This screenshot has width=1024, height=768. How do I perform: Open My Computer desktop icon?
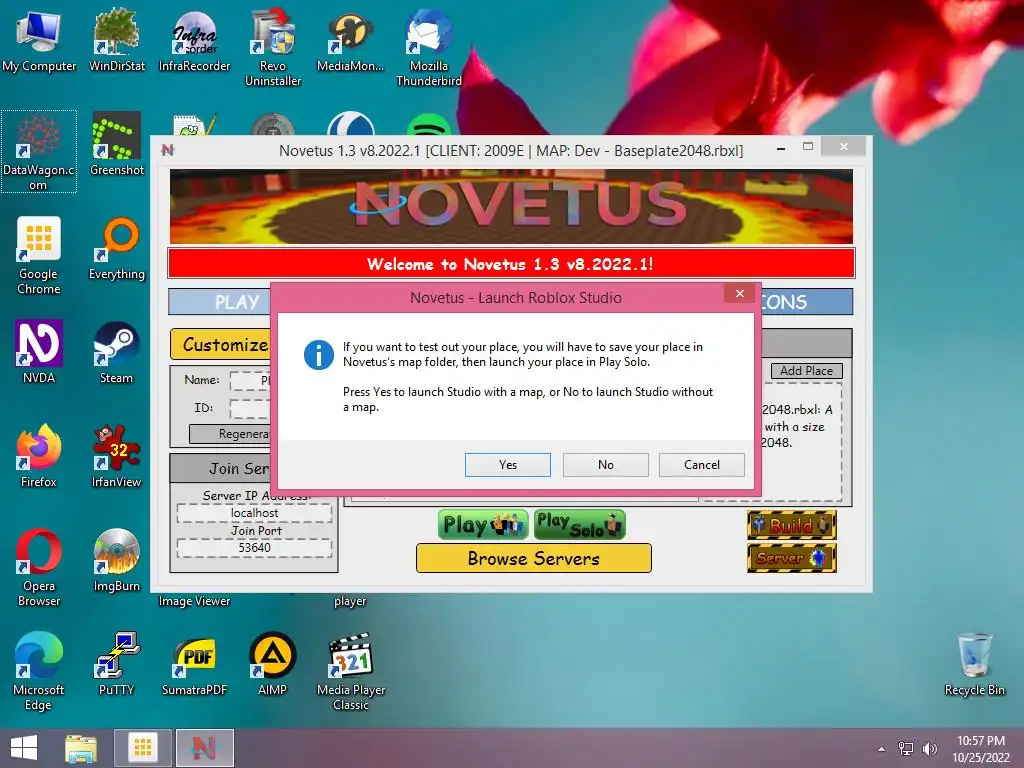[x=39, y=40]
